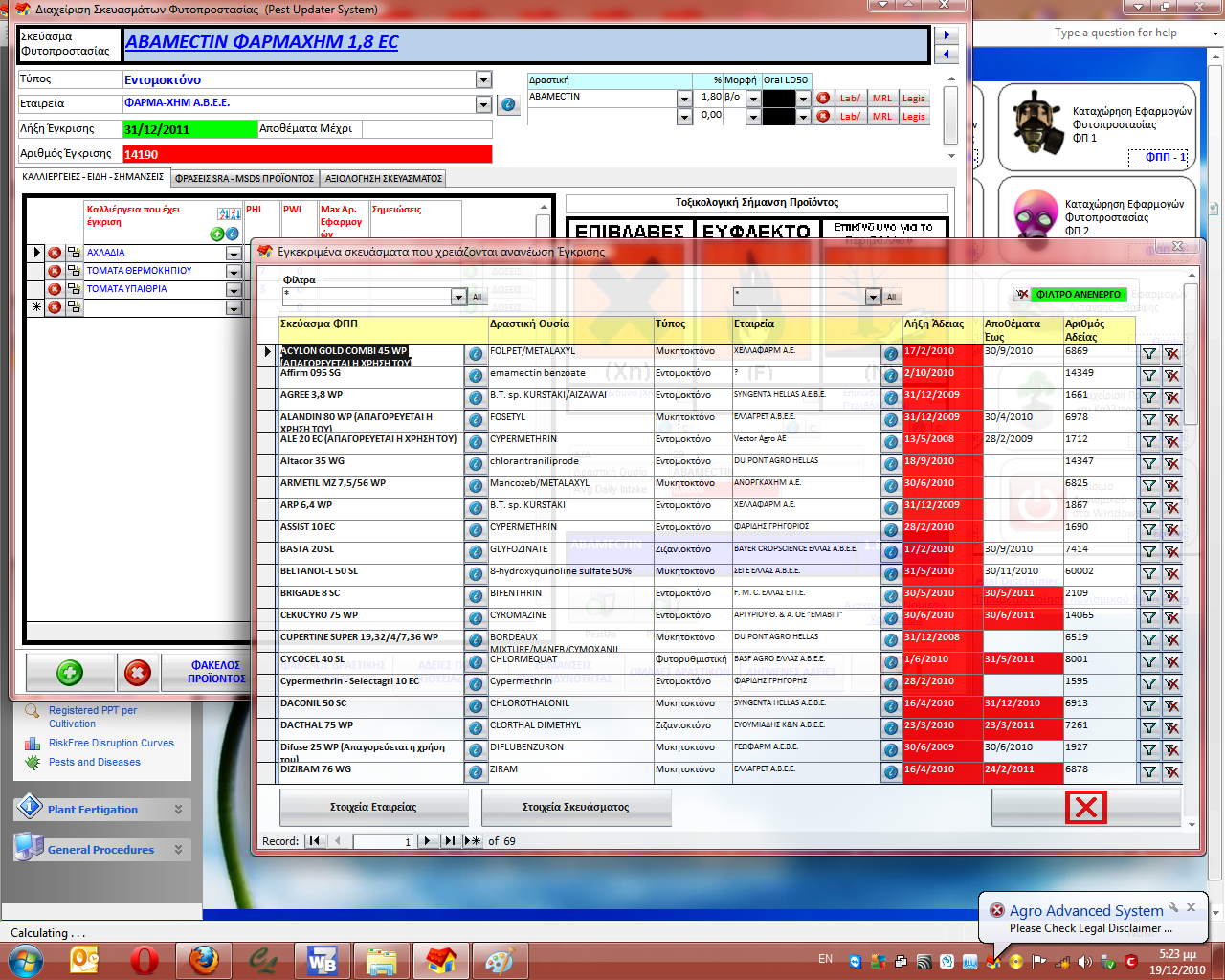Go to next product using blue arrow
This screenshot has height=980, width=1225.
[x=946, y=35]
